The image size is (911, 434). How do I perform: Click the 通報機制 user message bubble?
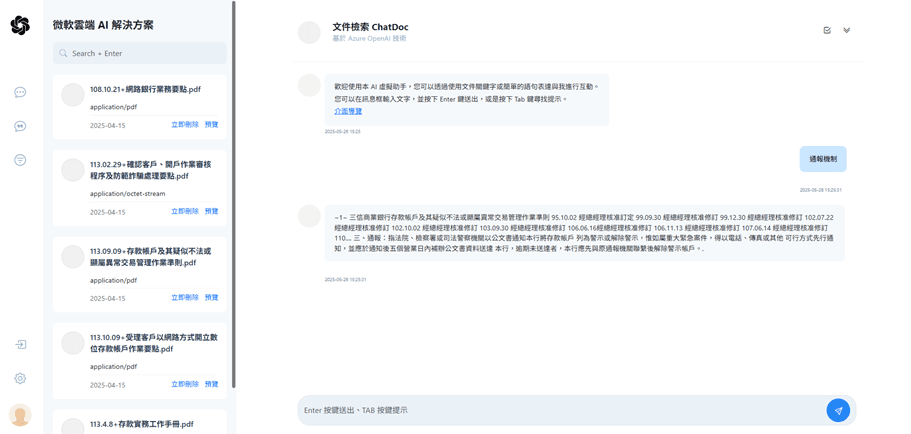(x=823, y=159)
